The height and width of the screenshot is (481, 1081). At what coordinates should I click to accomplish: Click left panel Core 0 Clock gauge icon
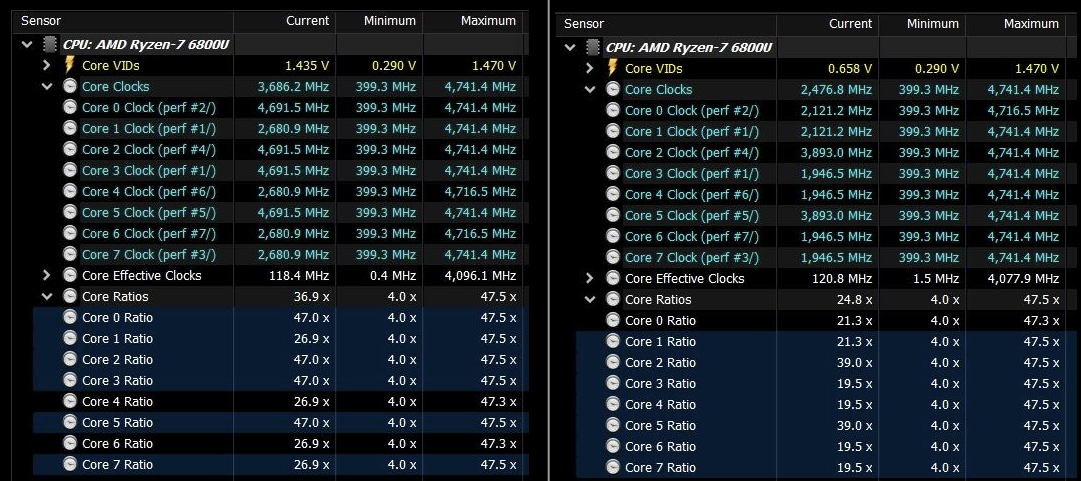pos(70,108)
